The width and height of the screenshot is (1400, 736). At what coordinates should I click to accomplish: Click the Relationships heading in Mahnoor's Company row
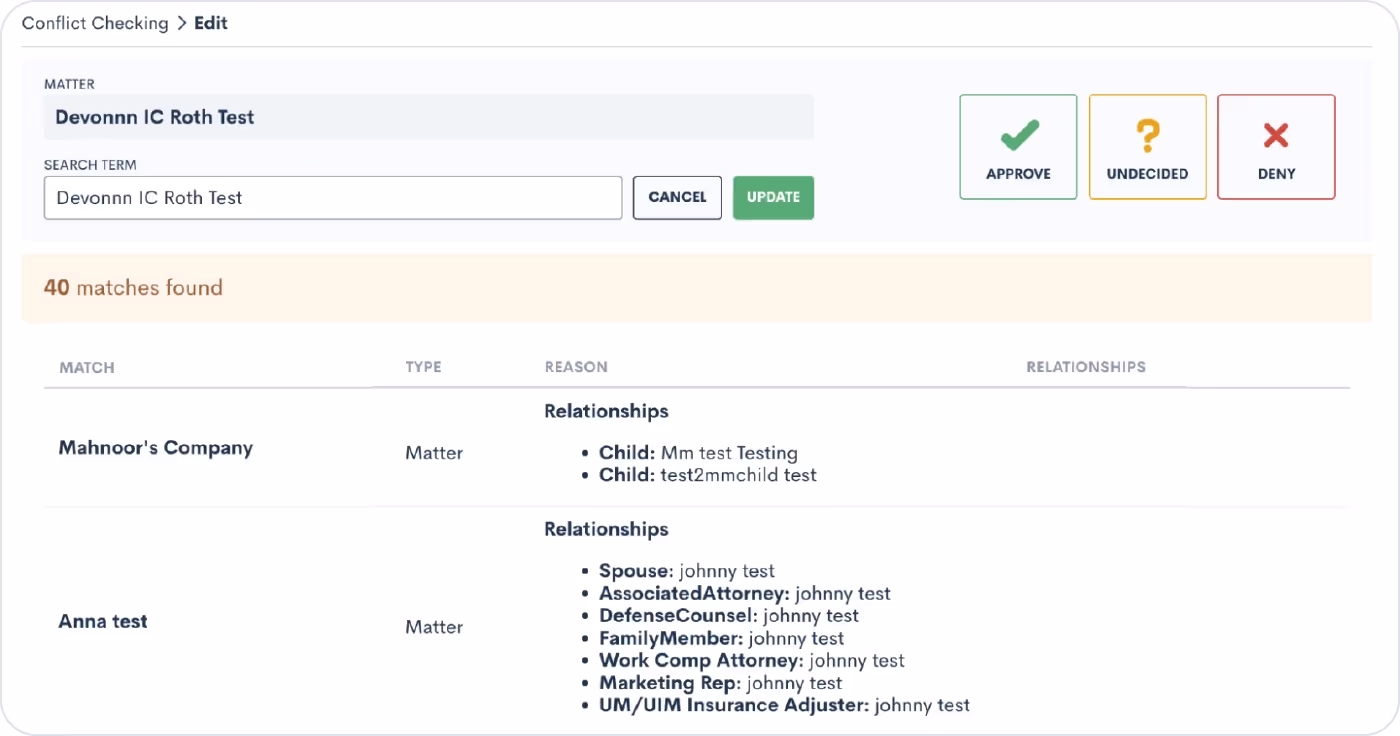pos(606,411)
